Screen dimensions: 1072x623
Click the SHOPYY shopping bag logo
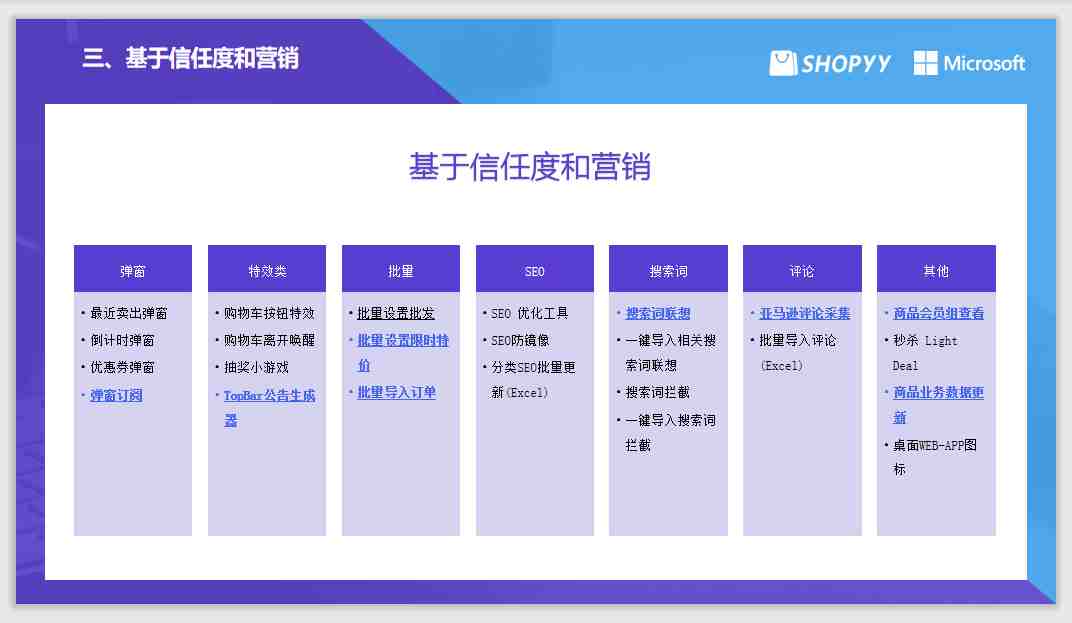[x=783, y=63]
